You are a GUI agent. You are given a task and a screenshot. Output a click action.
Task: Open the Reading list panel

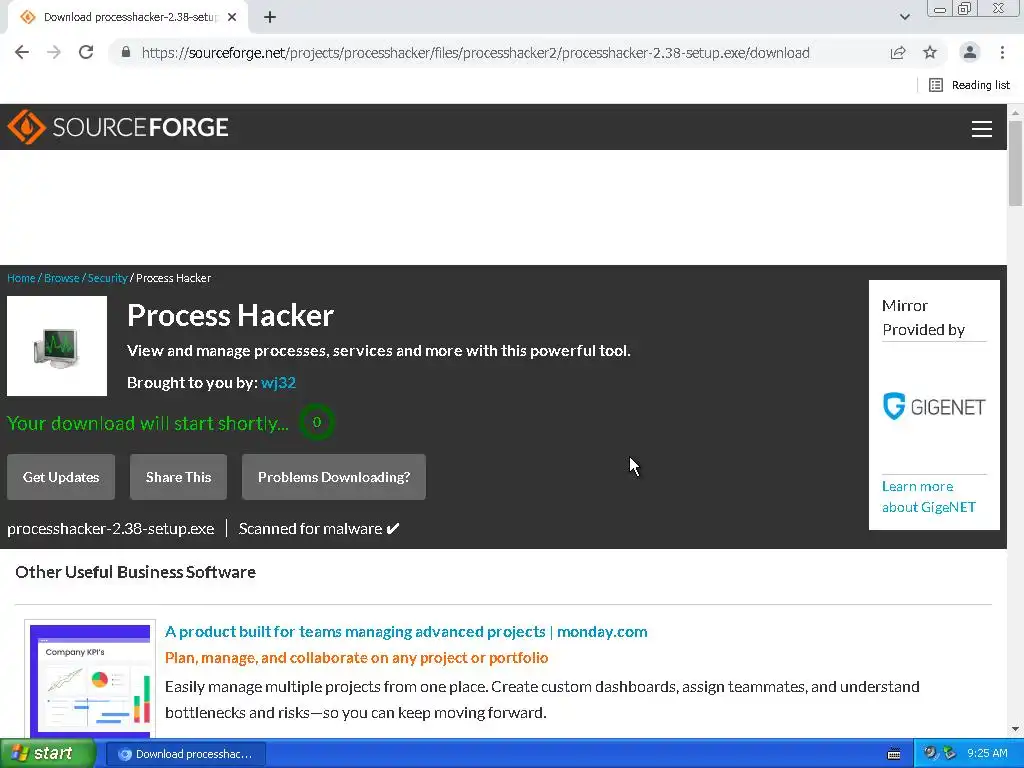pos(970,85)
